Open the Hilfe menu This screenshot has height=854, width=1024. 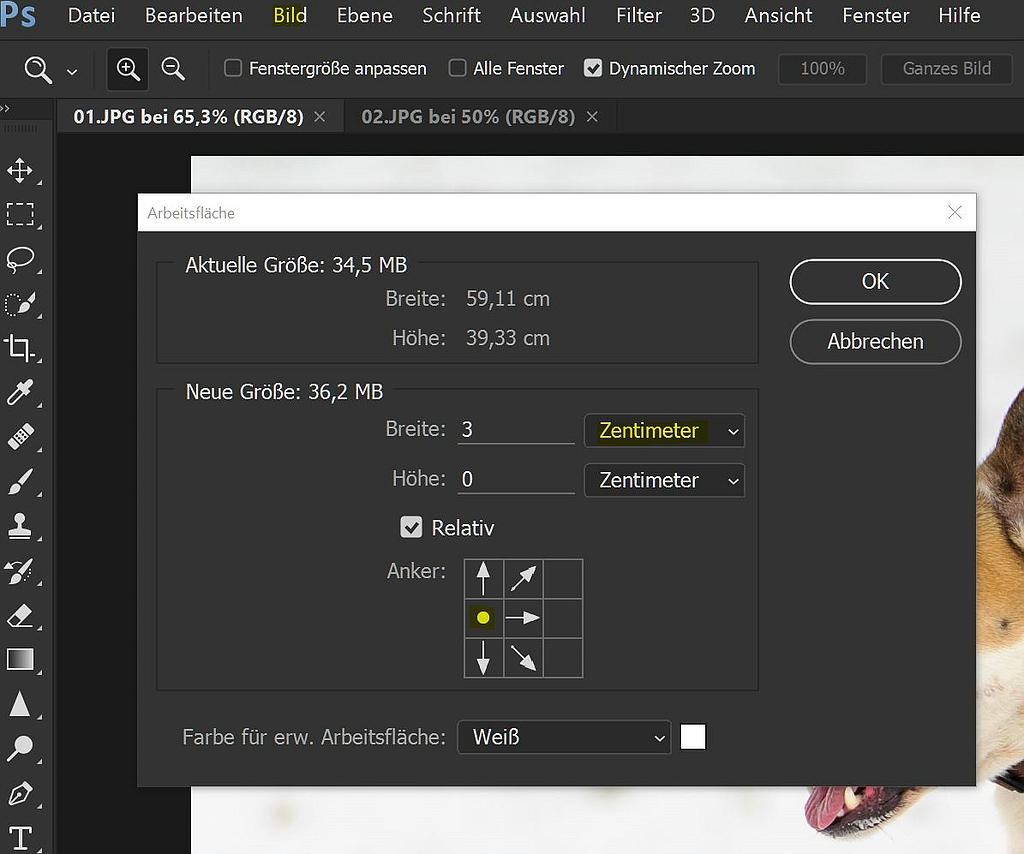pos(959,15)
